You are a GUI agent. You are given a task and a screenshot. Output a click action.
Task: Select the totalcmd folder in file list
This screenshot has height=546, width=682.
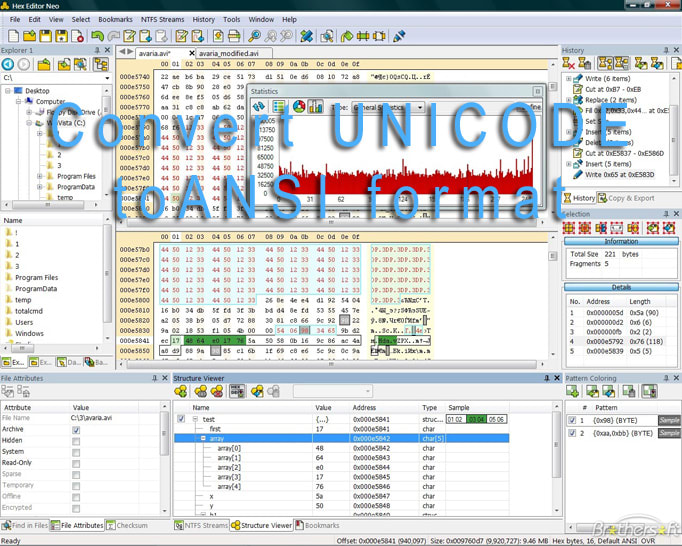[x=29, y=311]
